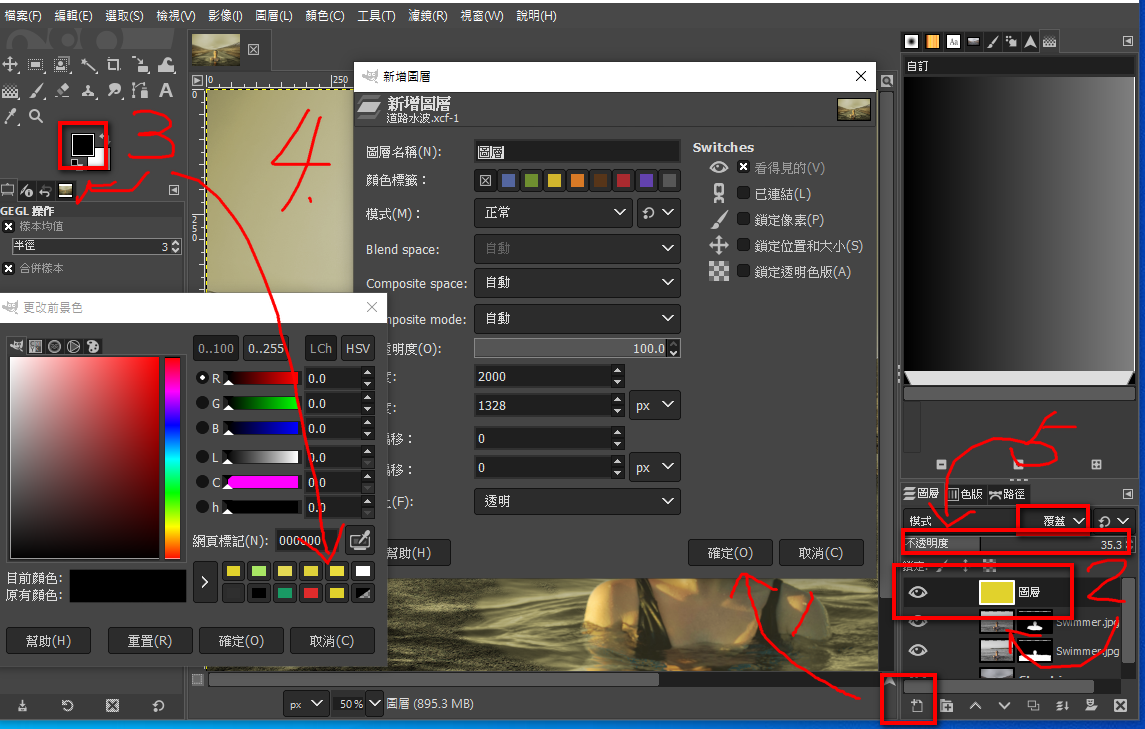The image size is (1145, 729).
Task: Click the Color Picker eyedropper tool
Action: point(11,116)
